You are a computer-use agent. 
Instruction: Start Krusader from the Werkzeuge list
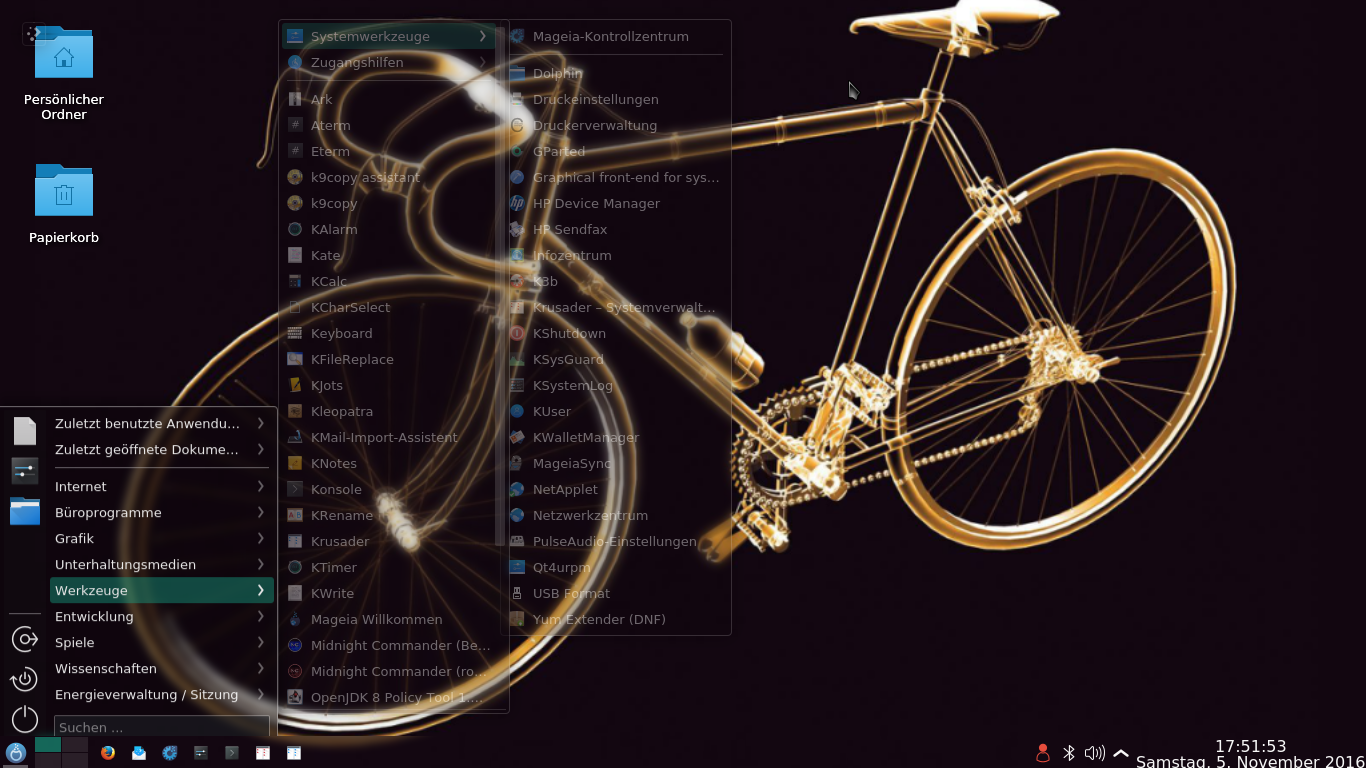389,541
